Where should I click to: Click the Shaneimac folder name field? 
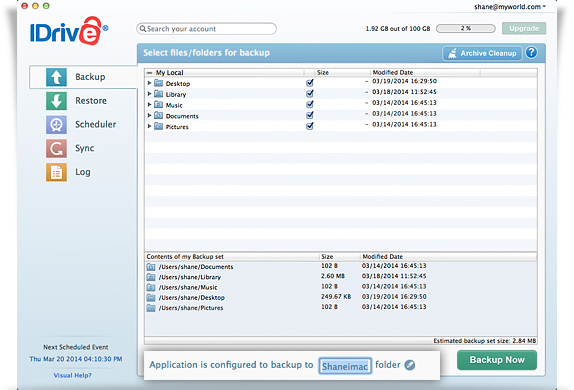[345, 366]
